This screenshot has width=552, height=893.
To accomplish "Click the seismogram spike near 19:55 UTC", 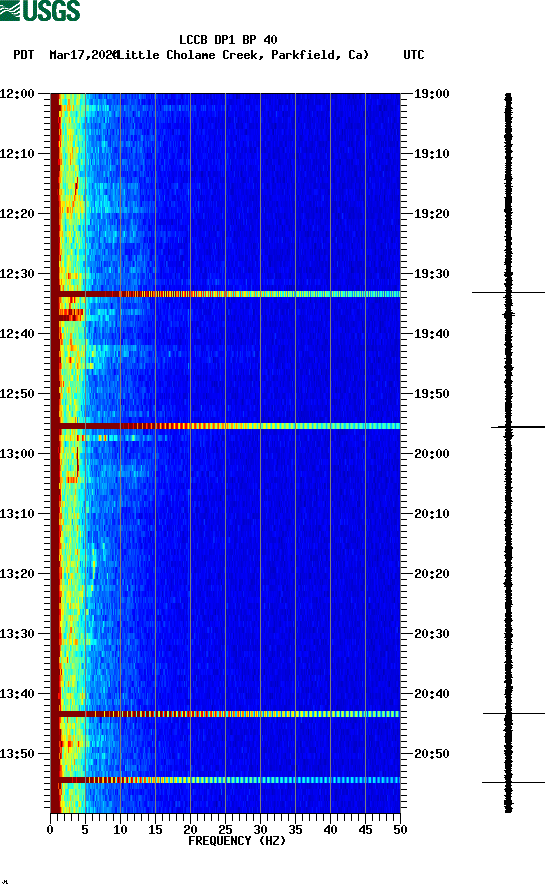I will (518, 427).
